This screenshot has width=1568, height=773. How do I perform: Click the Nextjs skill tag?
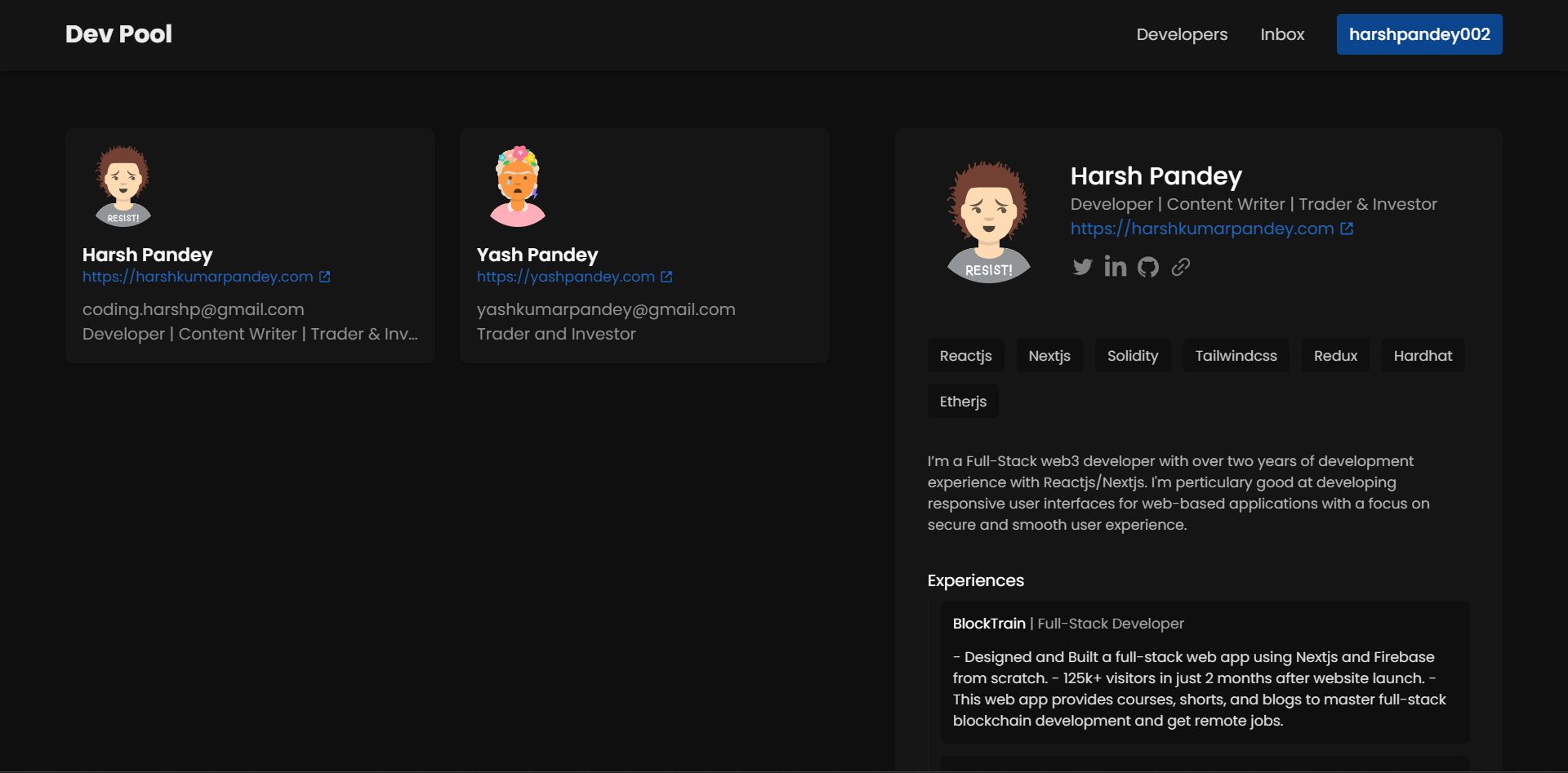[1049, 356]
